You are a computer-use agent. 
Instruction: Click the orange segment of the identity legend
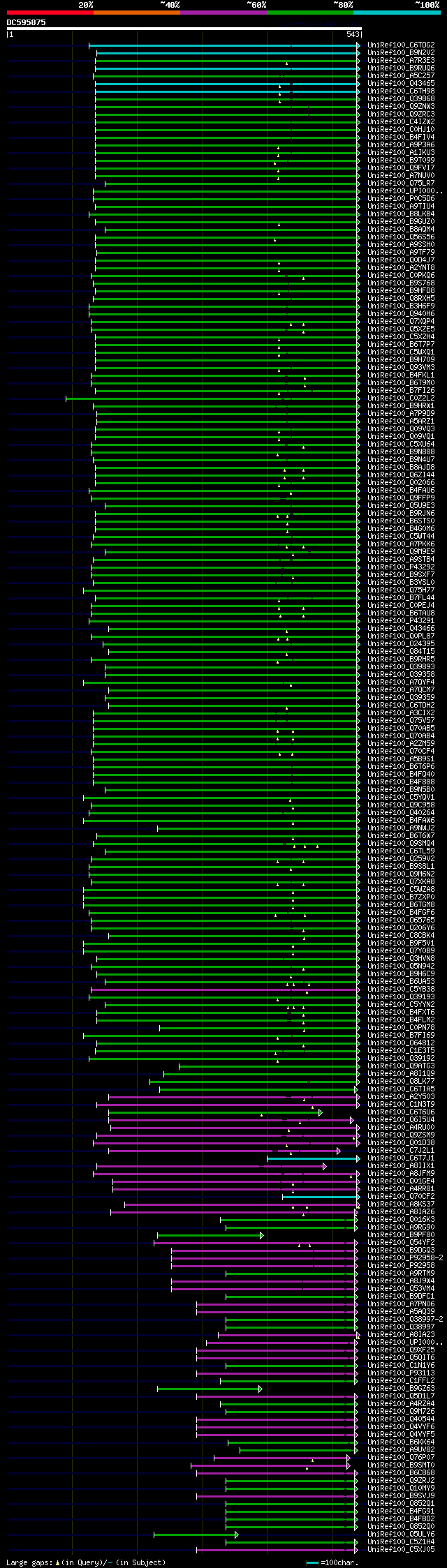point(137,13)
